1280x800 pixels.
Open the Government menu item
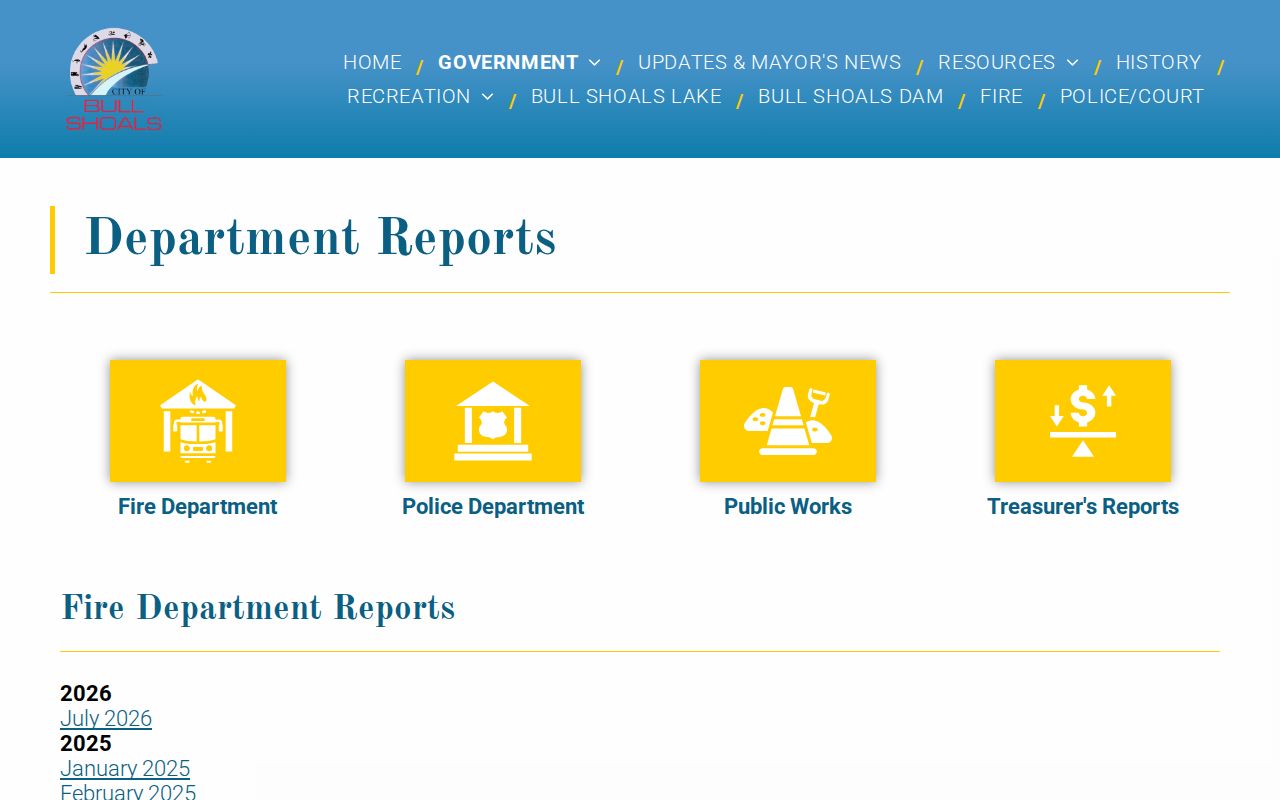(x=508, y=62)
